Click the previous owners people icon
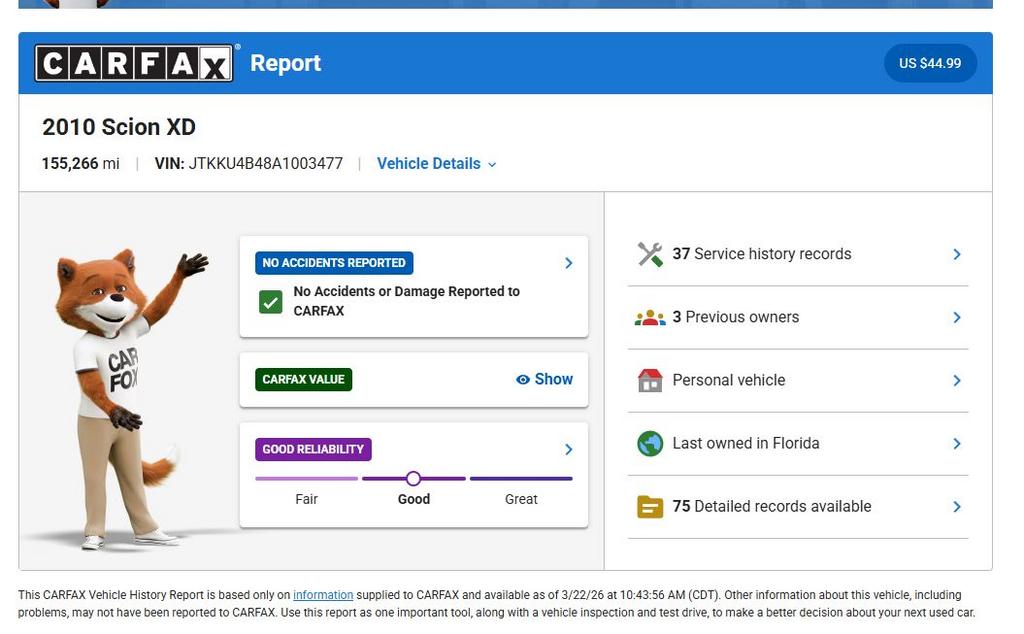The width and height of the screenshot is (1024, 634). pos(650,318)
